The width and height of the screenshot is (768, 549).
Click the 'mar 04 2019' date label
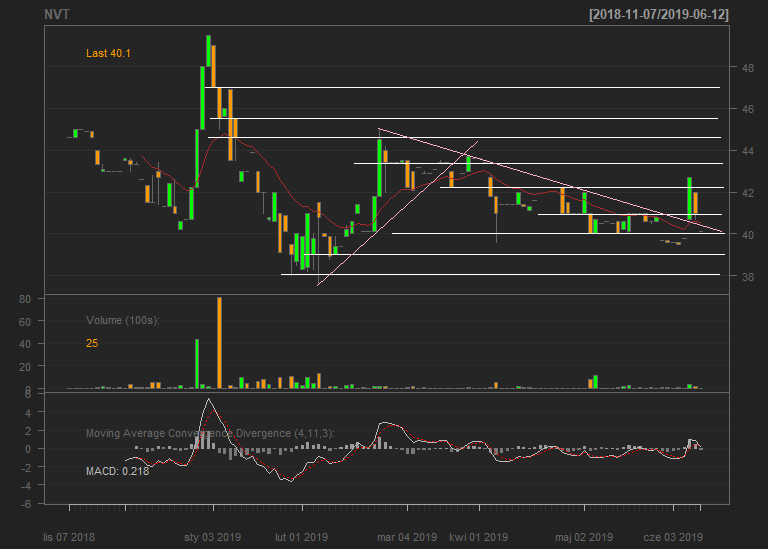coord(407,537)
